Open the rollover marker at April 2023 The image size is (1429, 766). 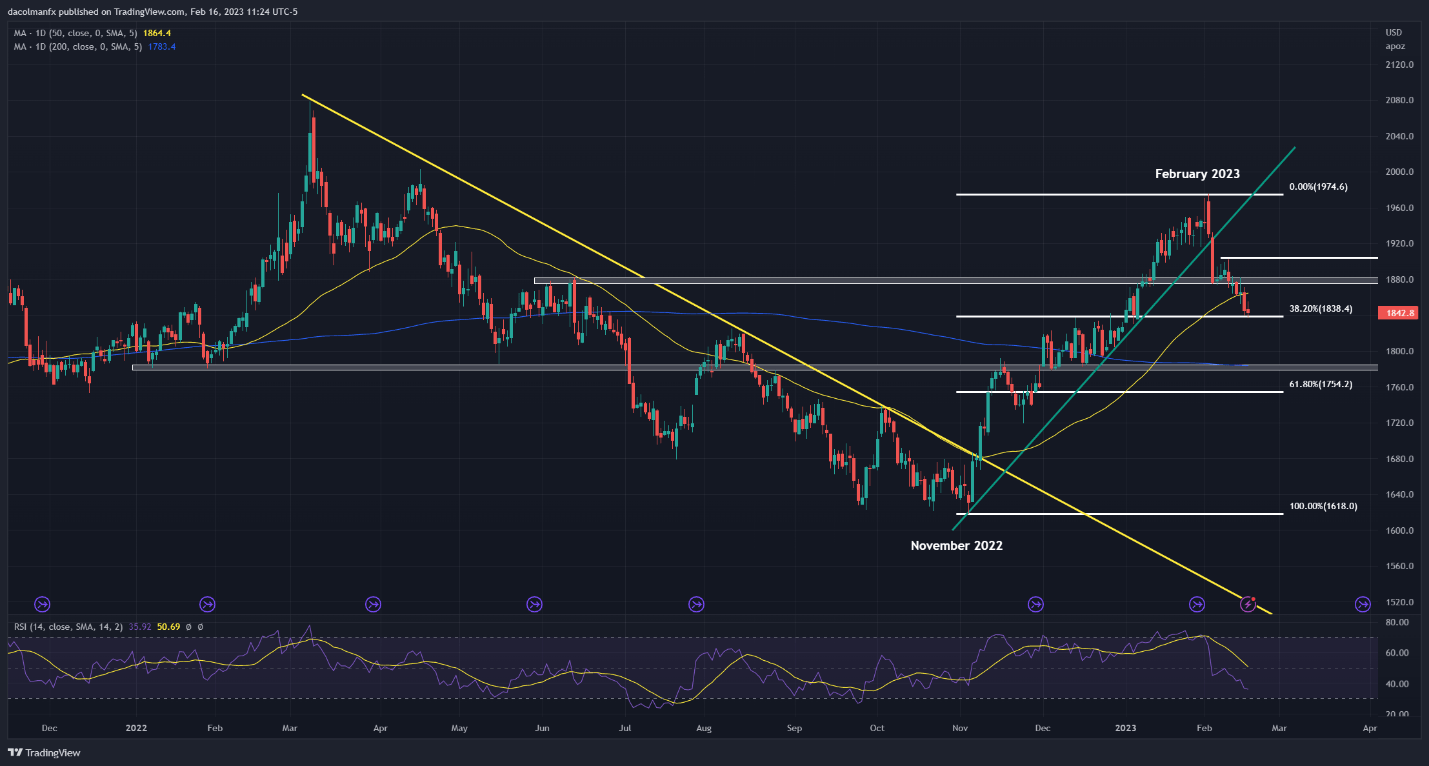1363,604
